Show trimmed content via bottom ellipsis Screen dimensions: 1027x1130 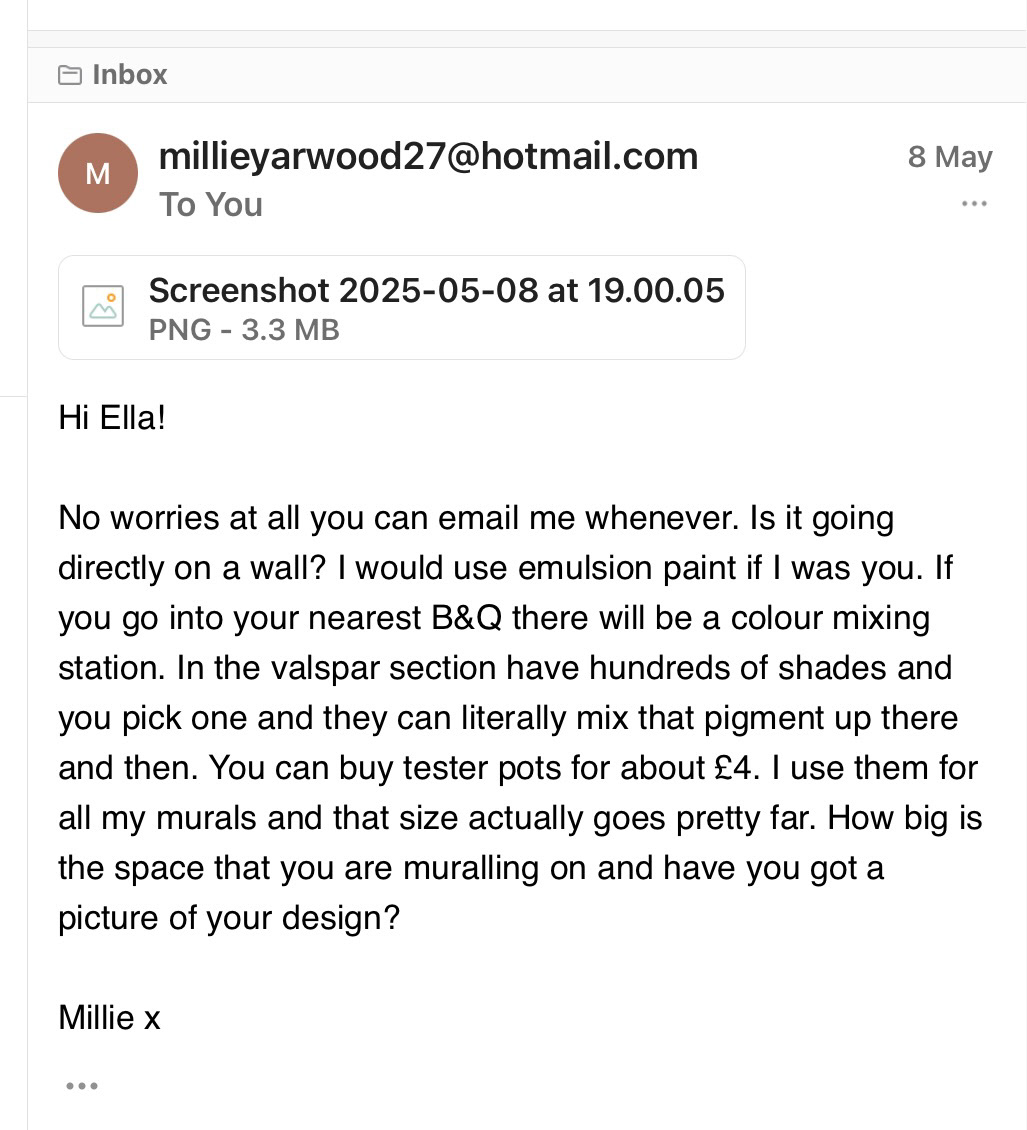coord(81,1086)
